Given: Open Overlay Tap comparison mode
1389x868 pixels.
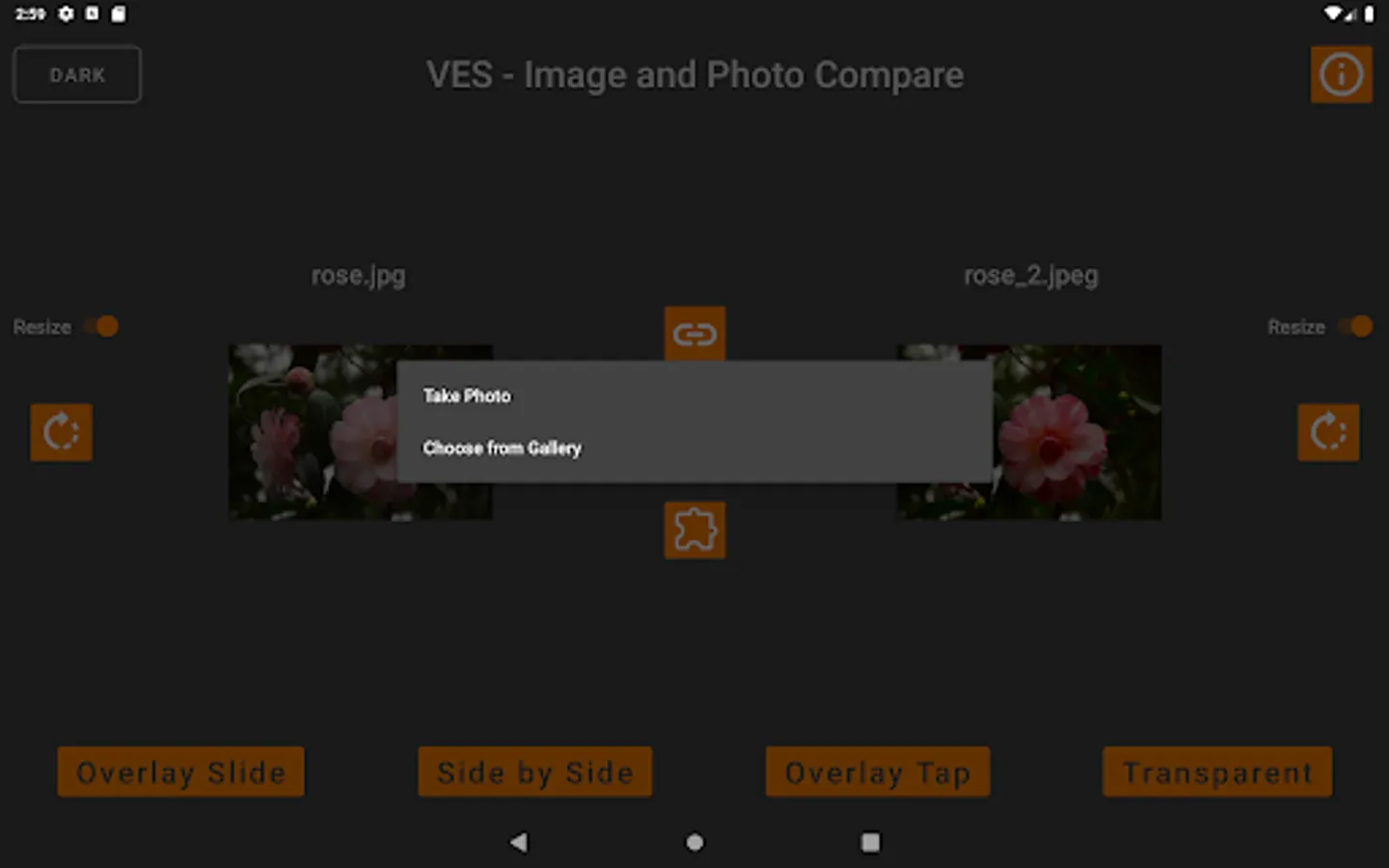Looking at the screenshot, I should coord(878,772).
